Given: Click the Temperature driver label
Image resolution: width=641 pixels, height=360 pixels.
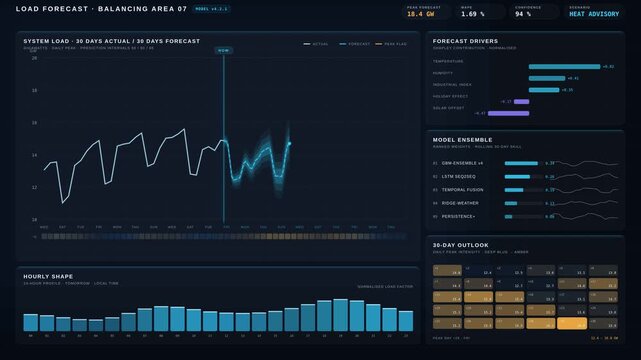Looking at the screenshot, I should 448,61.
